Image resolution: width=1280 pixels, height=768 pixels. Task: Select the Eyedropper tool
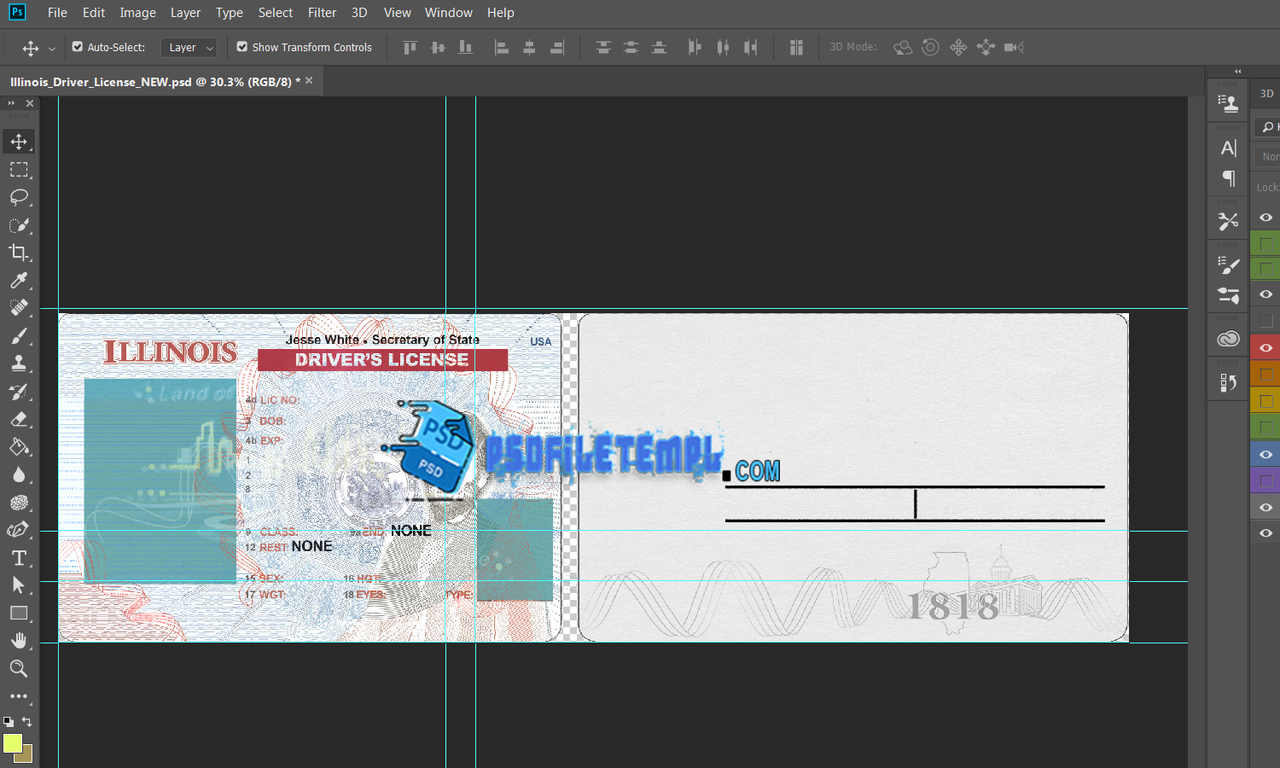[x=19, y=280]
